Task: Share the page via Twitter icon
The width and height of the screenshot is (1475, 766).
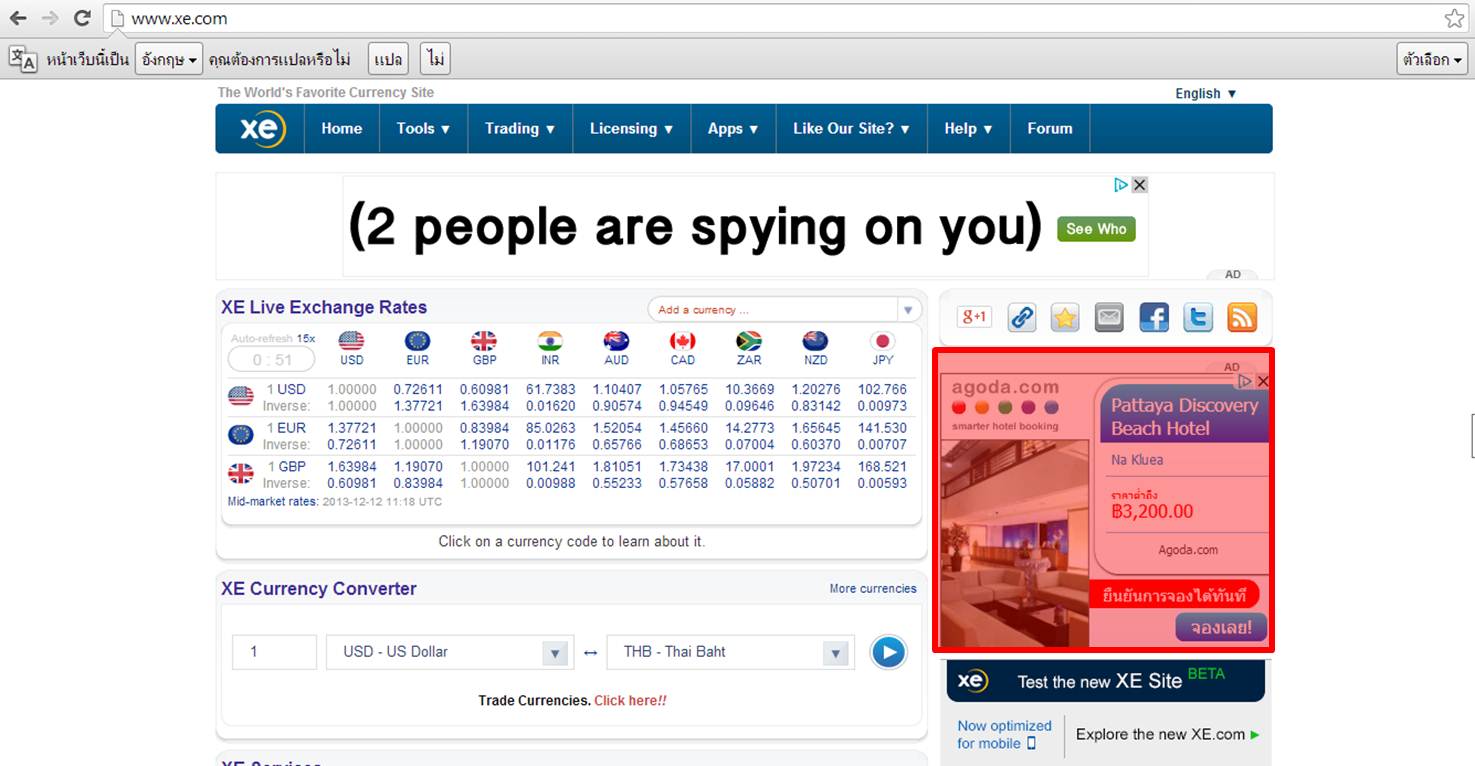Action: pos(1197,318)
